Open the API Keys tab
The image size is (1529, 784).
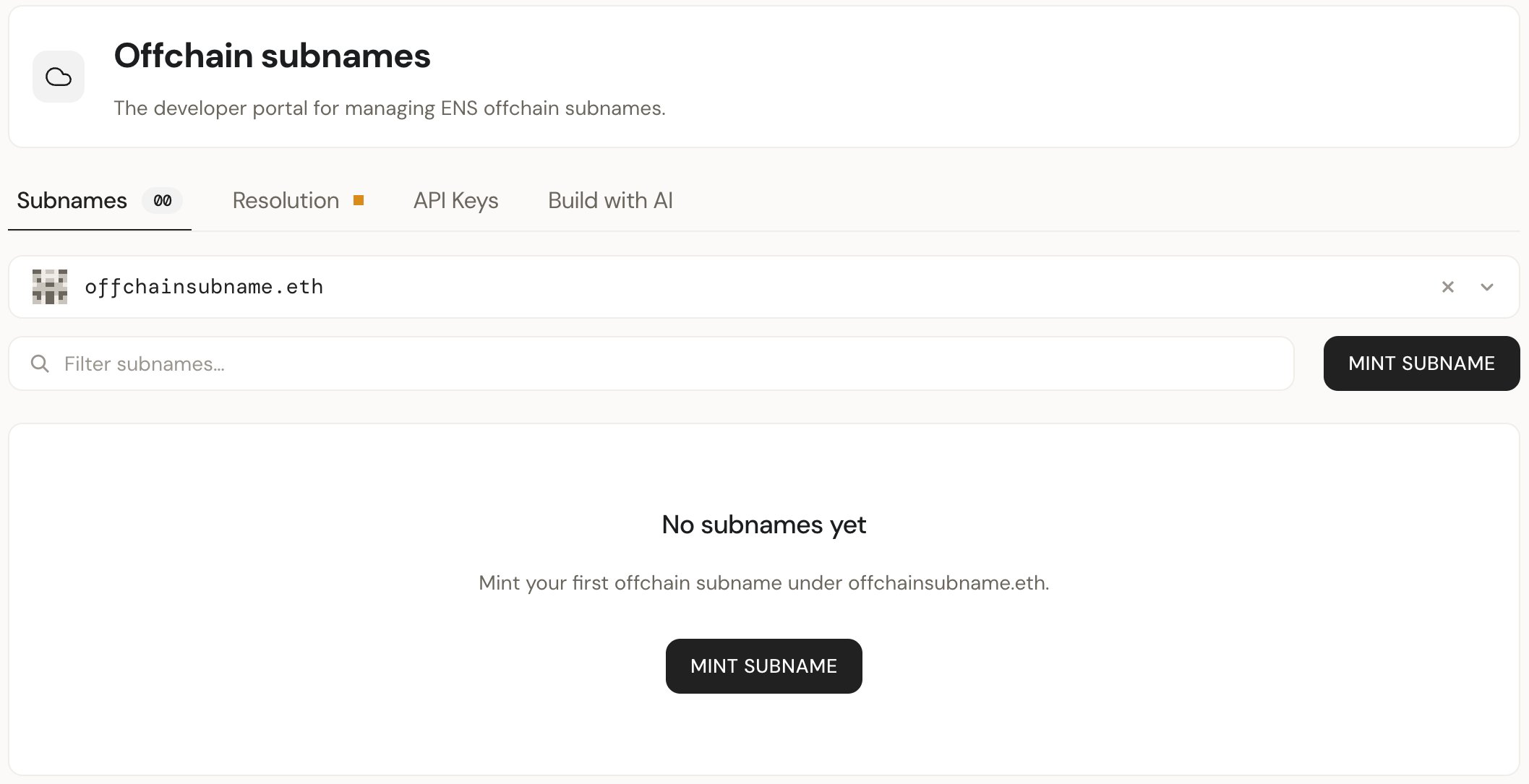point(455,201)
